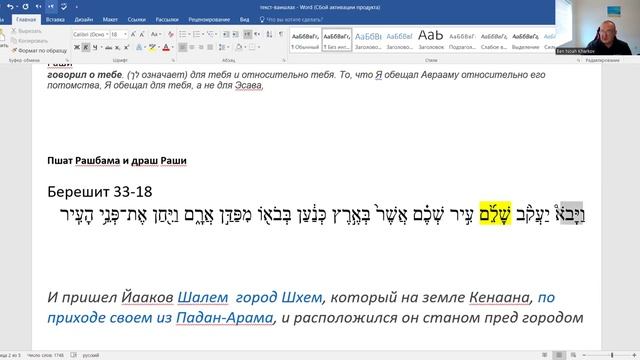Click the multilevel list icon
Screen dimensions: 640x360
[x=211, y=34]
